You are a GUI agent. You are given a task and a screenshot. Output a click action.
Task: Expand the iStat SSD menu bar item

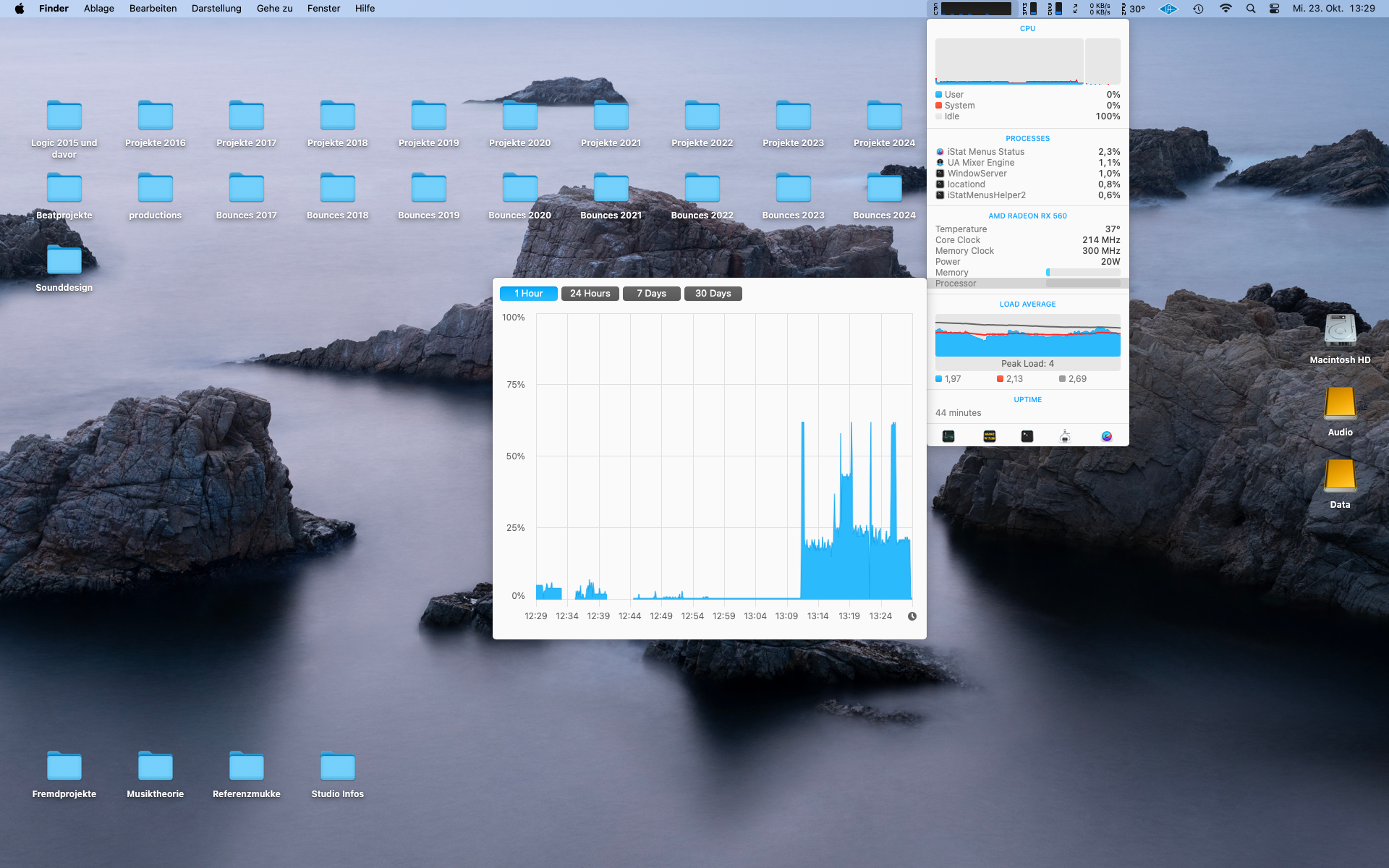coord(1055,9)
